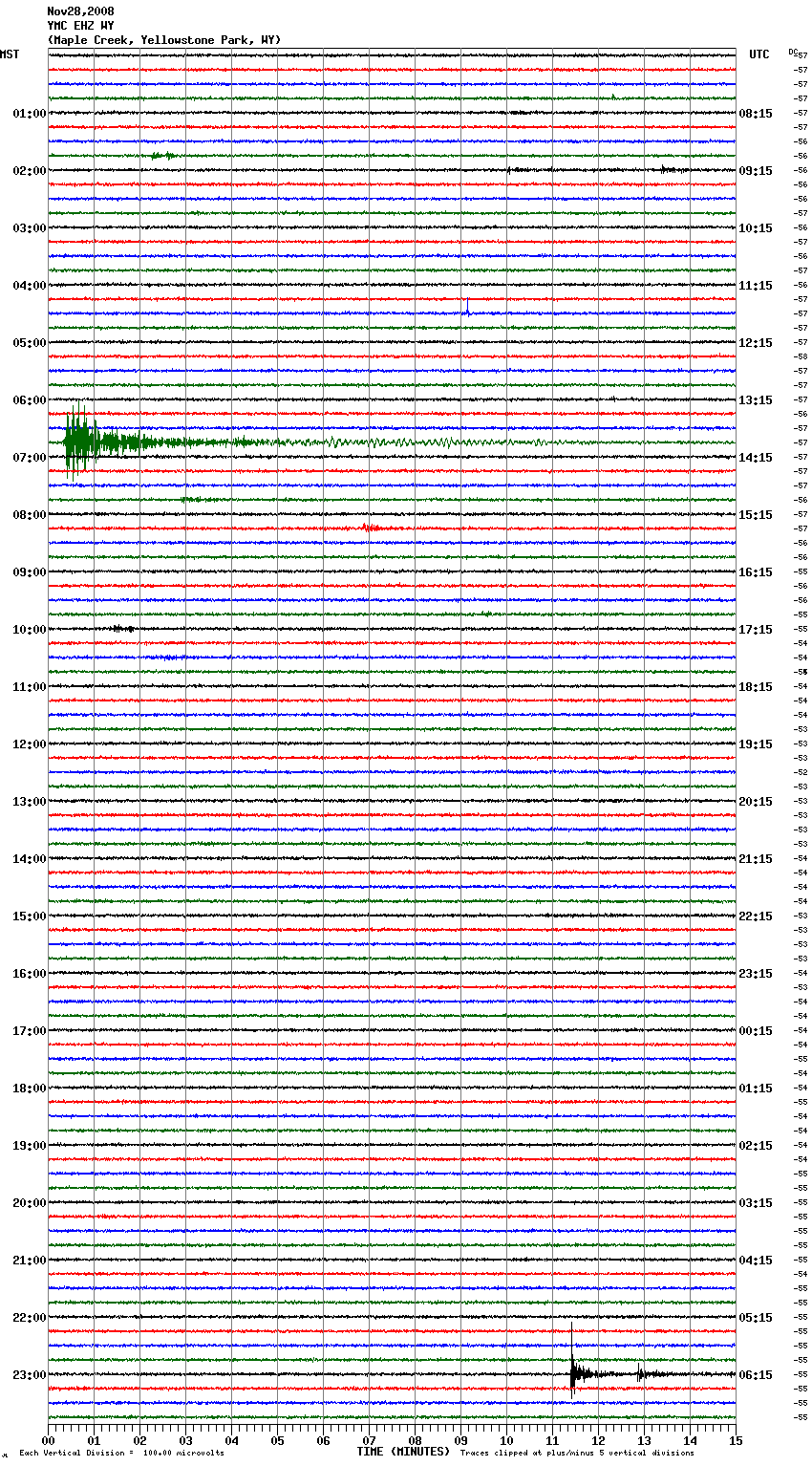Click the date header 'Nov28,2008'
This screenshot has width=812, height=1466.
click(x=80, y=11)
